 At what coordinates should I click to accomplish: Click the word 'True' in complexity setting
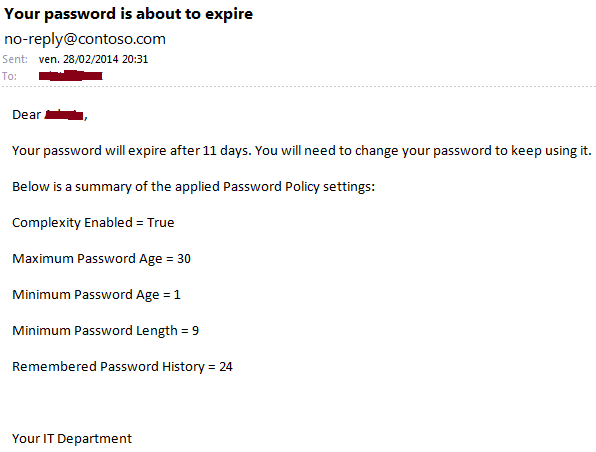click(160, 223)
